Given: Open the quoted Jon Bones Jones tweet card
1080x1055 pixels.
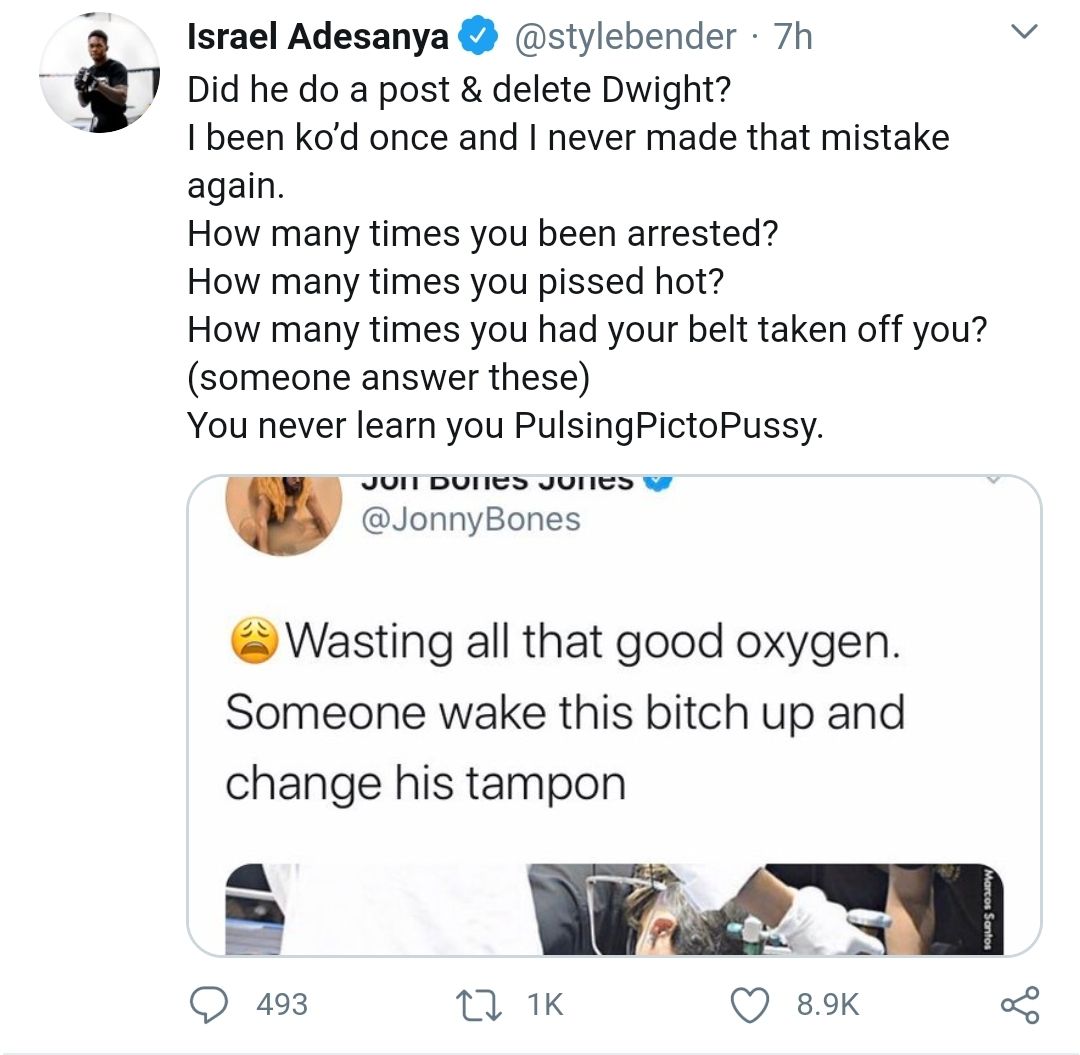Looking at the screenshot, I should coord(615,710).
